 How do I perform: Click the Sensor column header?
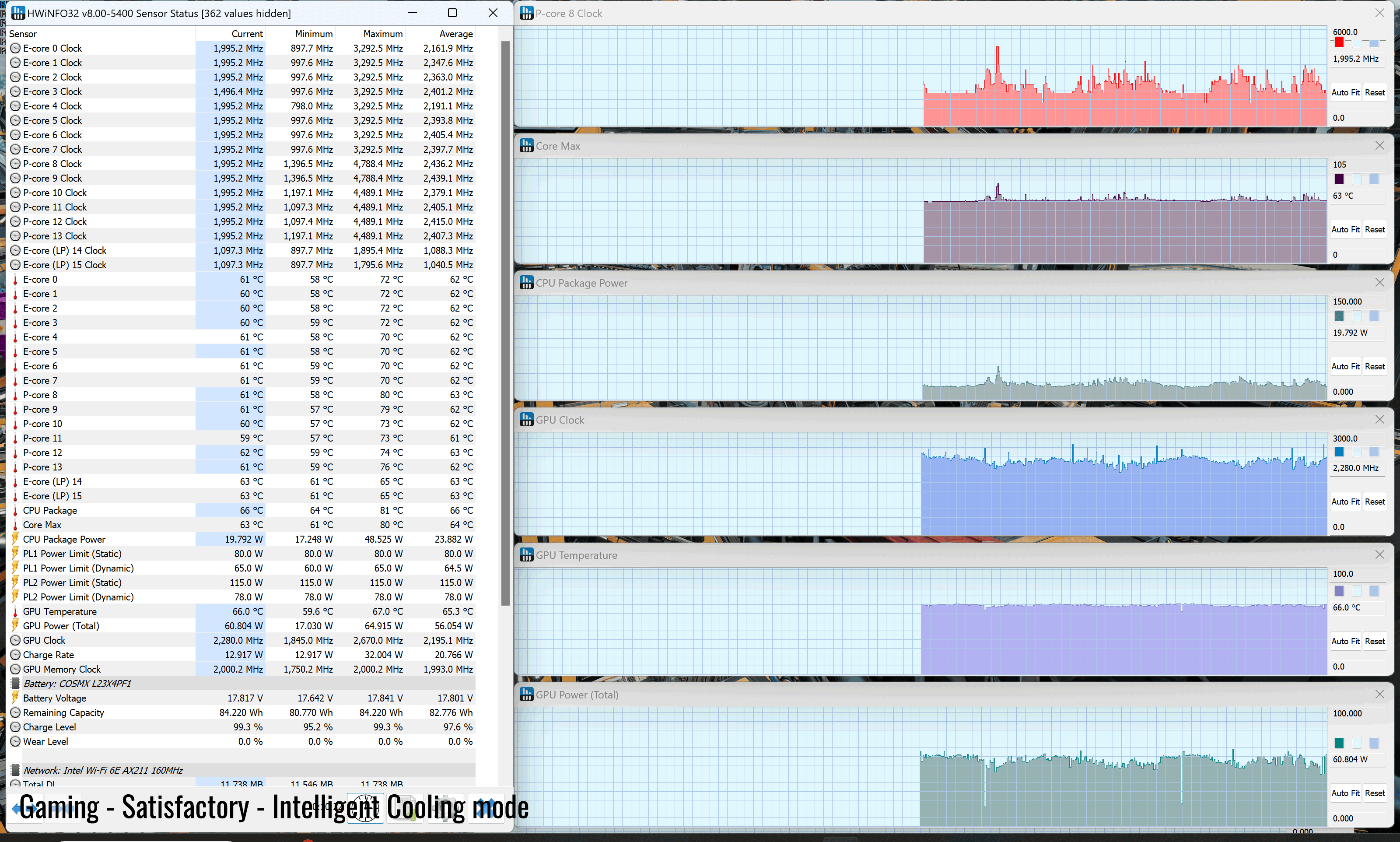(x=101, y=34)
